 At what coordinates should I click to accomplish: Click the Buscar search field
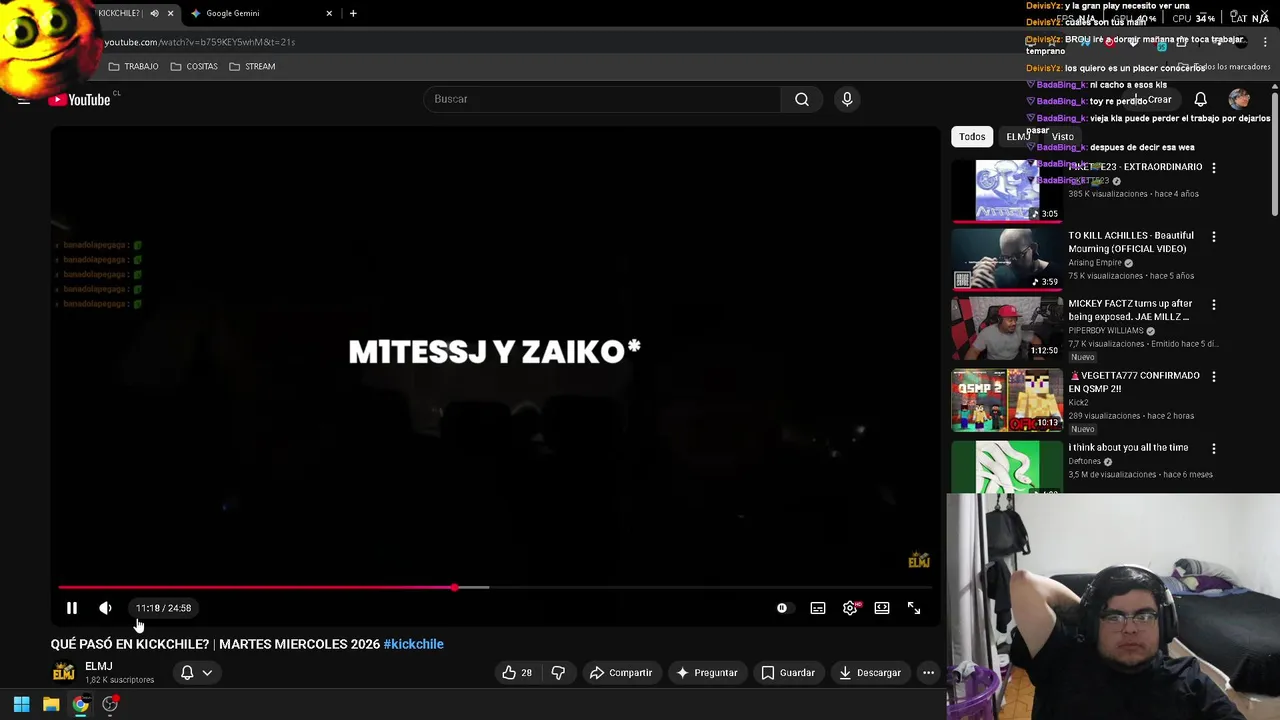point(604,99)
